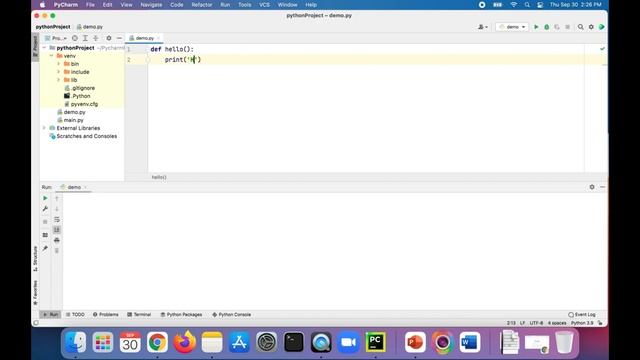The width and height of the screenshot is (640, 360).
Task: Hide the Run panel with the minus icon
Action: (x=602, y=187)
